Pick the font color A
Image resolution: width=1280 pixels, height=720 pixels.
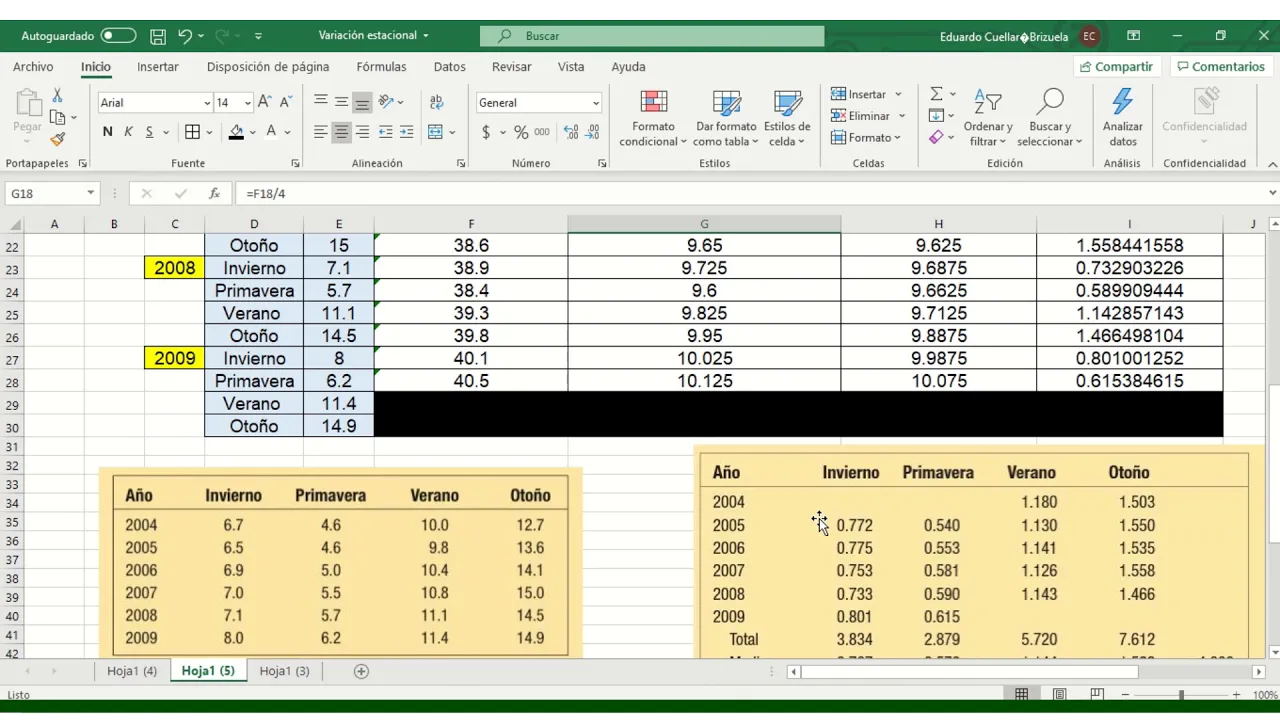(x=271, y=132)
